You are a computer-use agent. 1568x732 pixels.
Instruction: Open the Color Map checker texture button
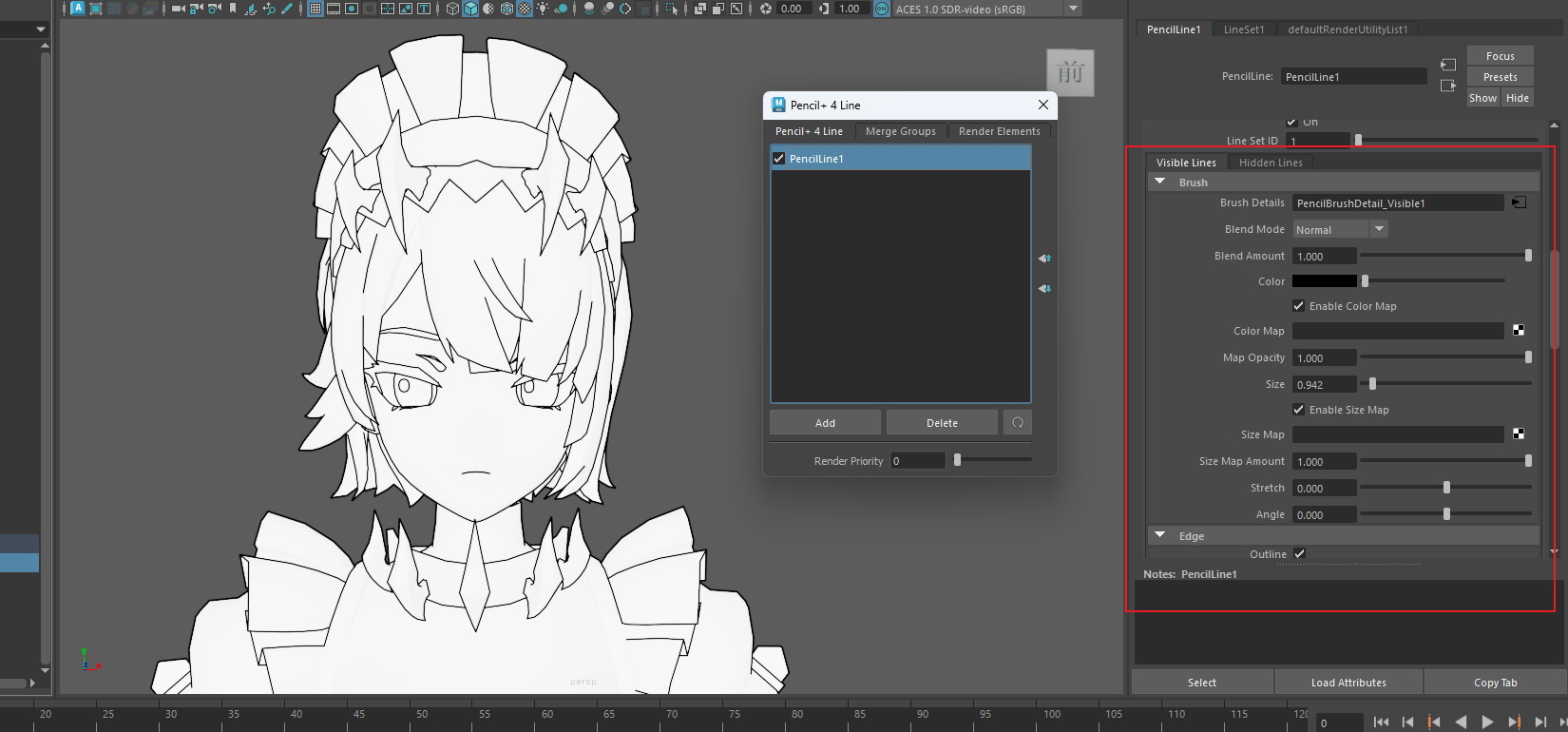click(x=1519, y=330)
